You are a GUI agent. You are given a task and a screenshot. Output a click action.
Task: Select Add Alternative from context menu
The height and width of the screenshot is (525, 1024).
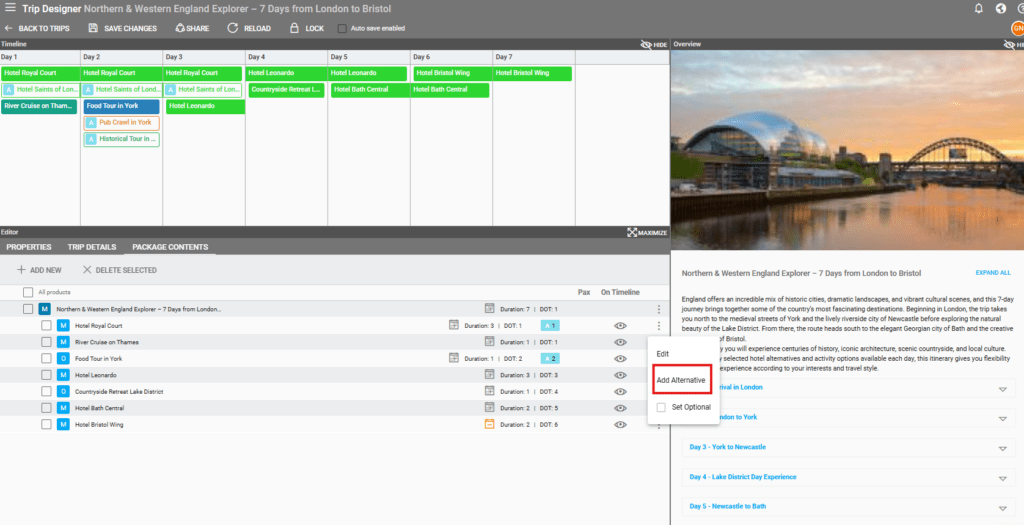pyautogui.click(x=680, y=380)
